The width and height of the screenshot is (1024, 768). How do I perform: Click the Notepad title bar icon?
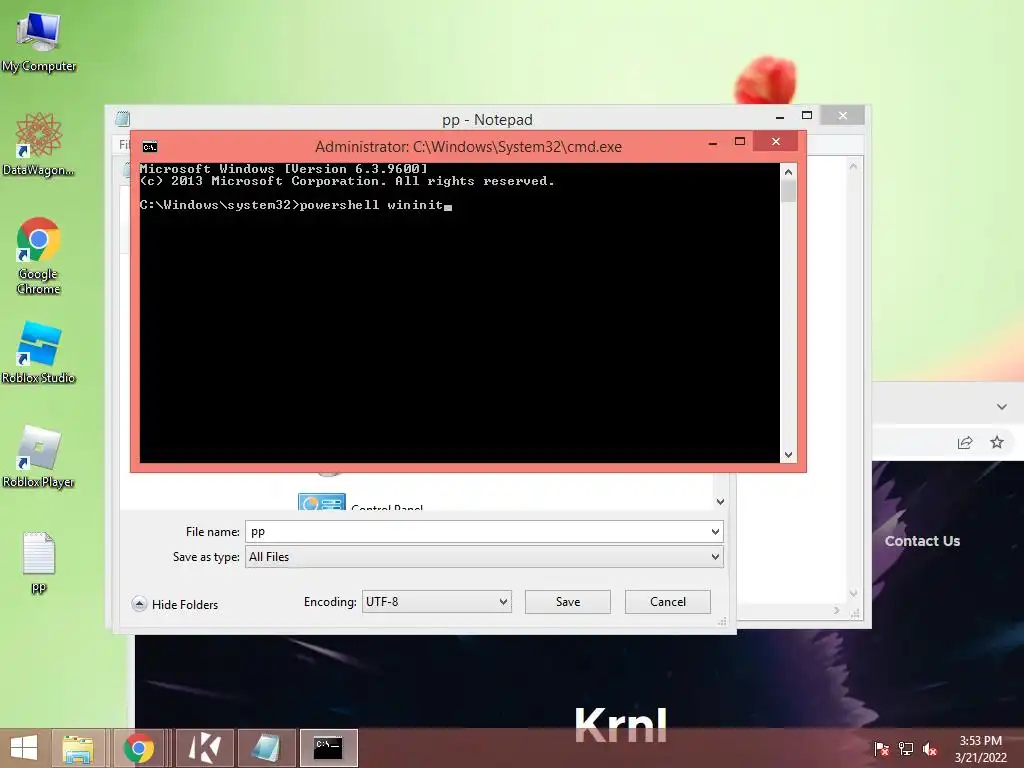tap(122, 118)
